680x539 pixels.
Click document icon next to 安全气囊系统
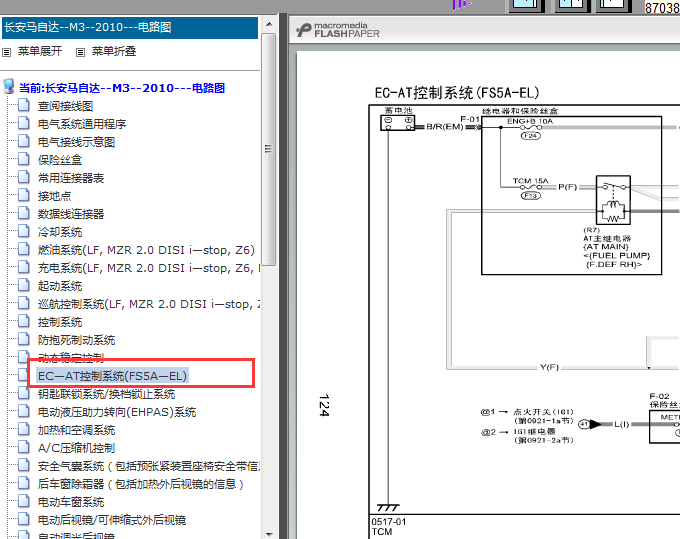pyautogui.click(x=24, y=465)
